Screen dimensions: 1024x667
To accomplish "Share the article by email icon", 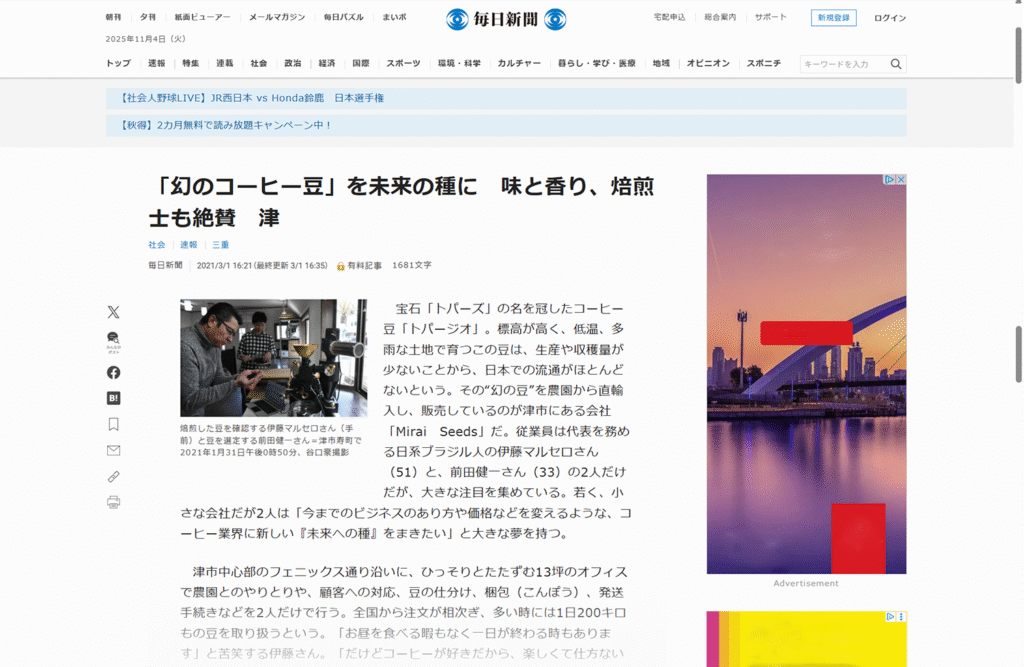I will [113, 450].
